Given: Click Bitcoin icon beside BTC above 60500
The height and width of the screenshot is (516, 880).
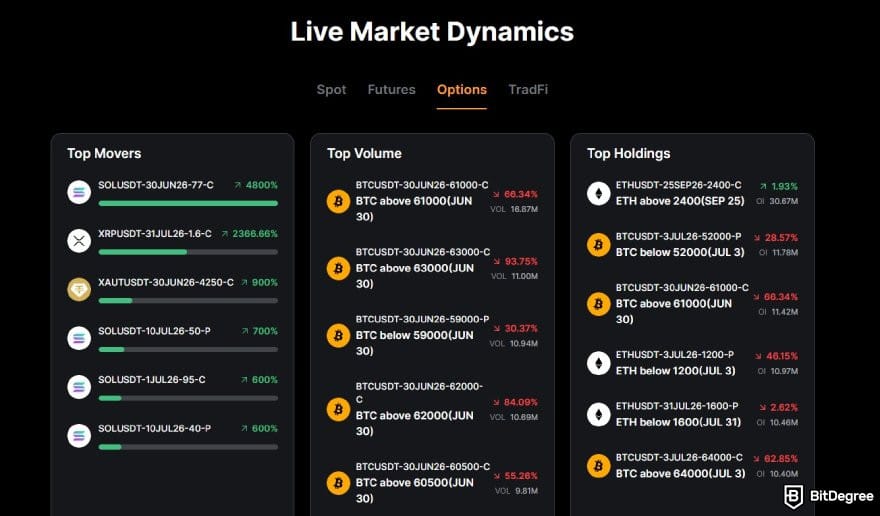Looking at the screenshot, I should [338, 482].
